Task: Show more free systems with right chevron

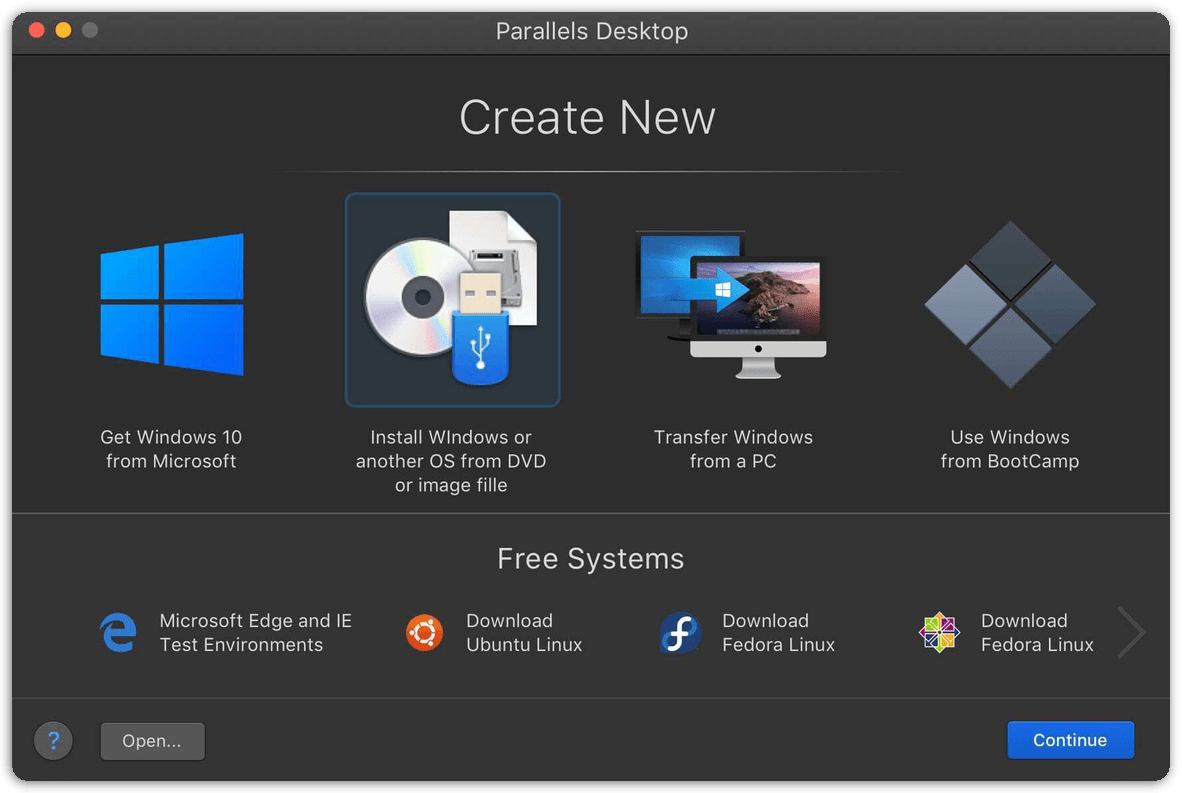Action: (1131, 632)
